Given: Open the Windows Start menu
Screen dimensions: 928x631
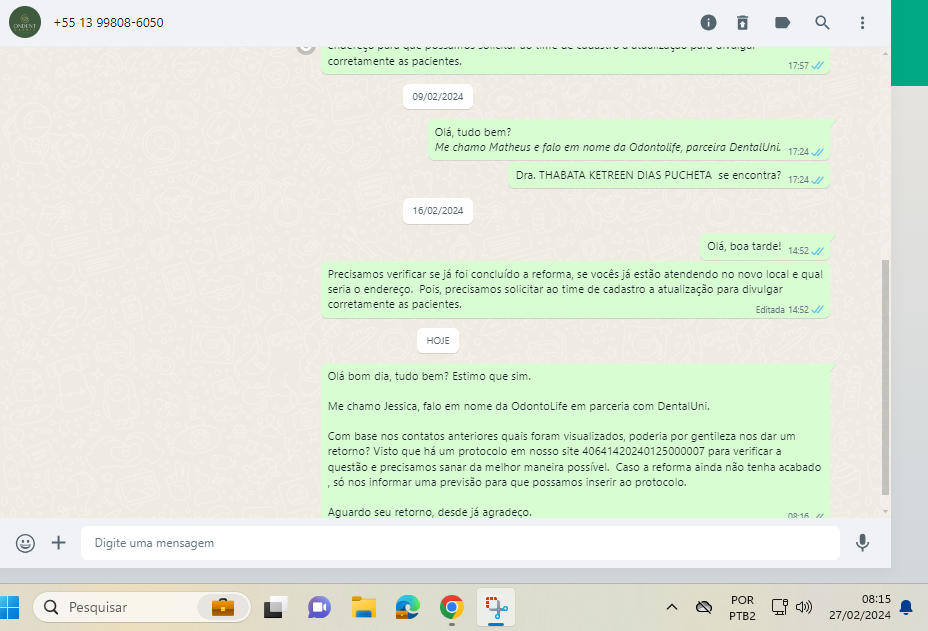Looking at the screenshot, I should click(9, 607).
